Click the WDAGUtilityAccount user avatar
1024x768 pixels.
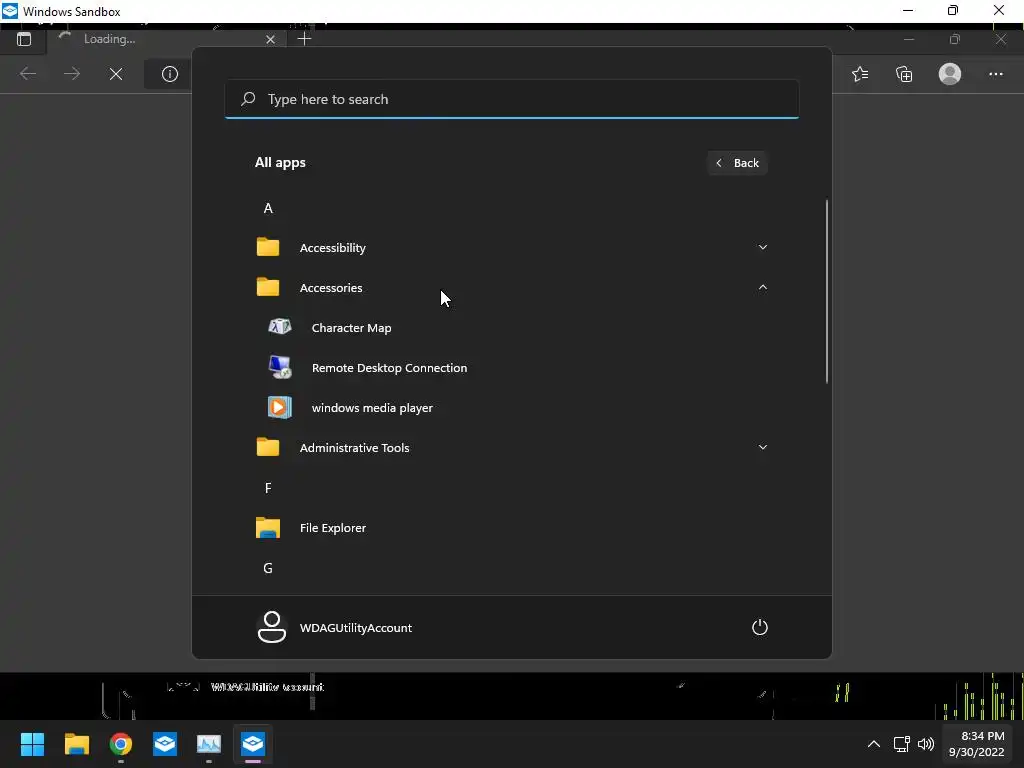[x=272, y=627]
